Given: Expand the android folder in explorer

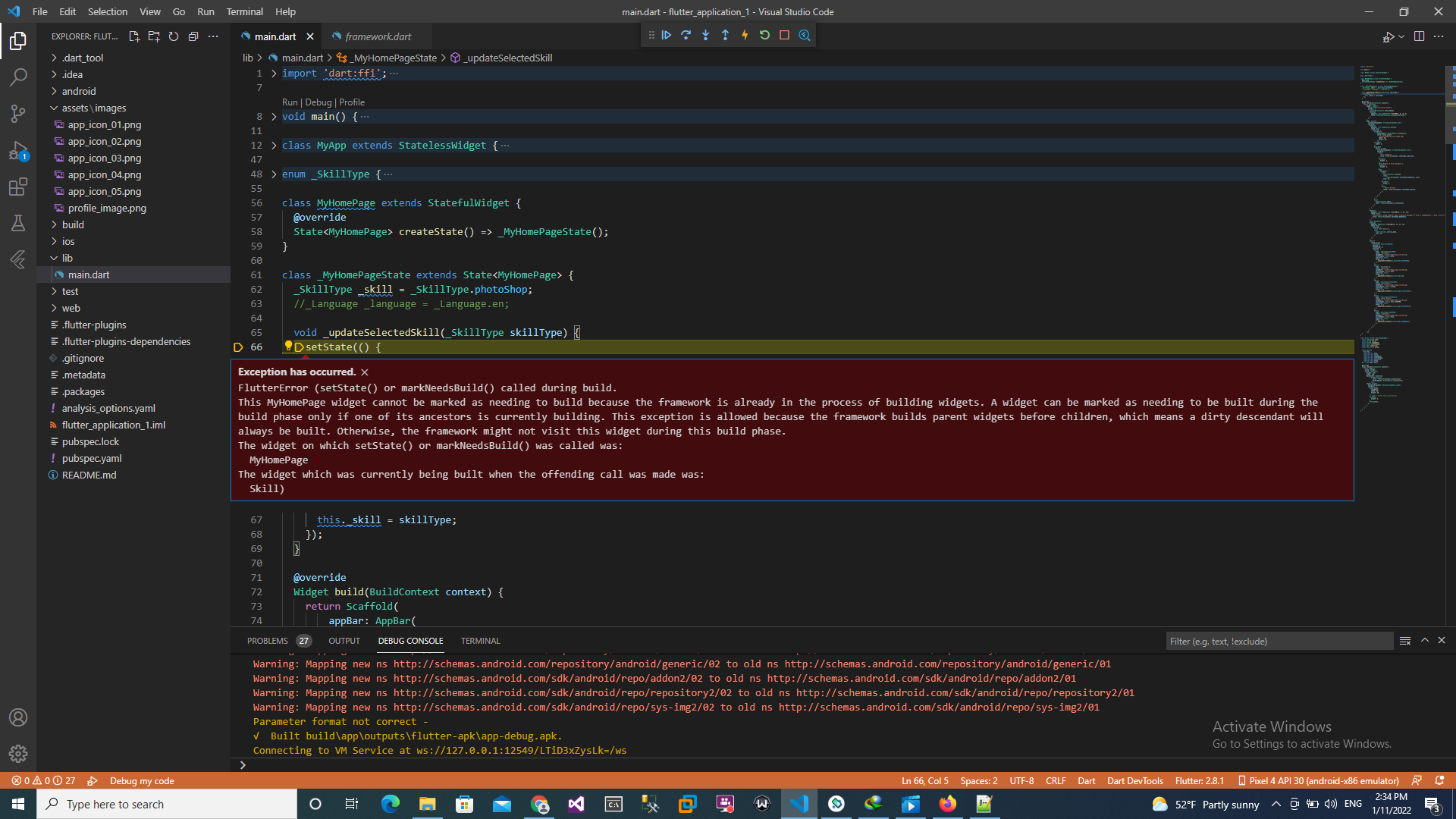Looking at the screenshot, I should click(55, 91).
